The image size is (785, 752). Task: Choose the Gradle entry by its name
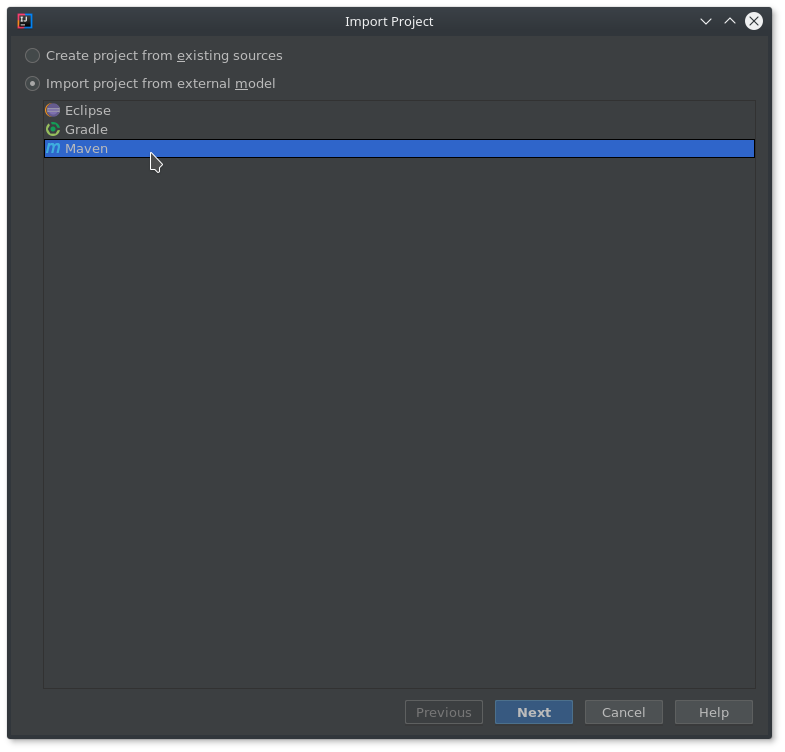(86, 129)
